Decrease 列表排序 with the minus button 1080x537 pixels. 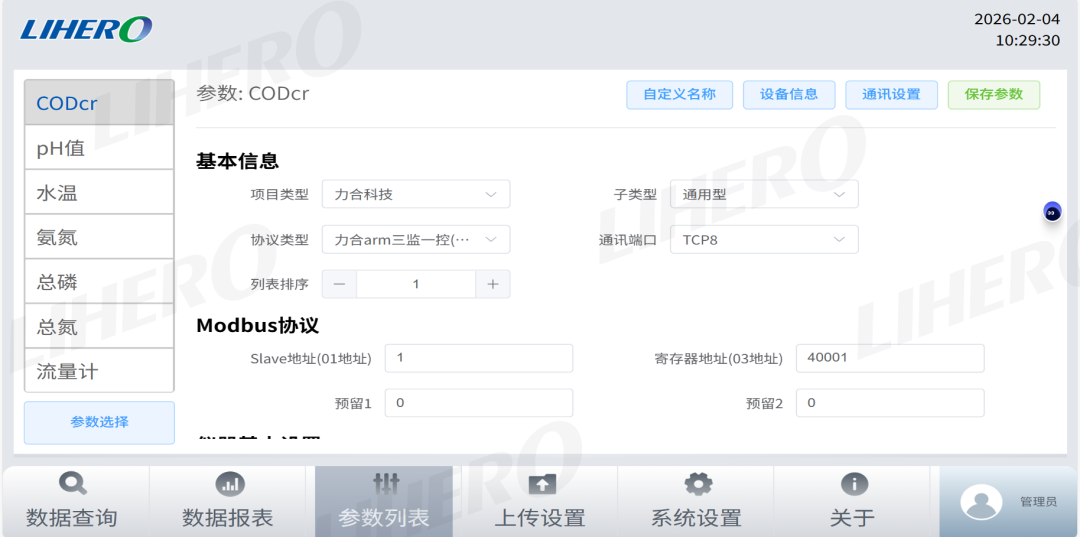339,284
